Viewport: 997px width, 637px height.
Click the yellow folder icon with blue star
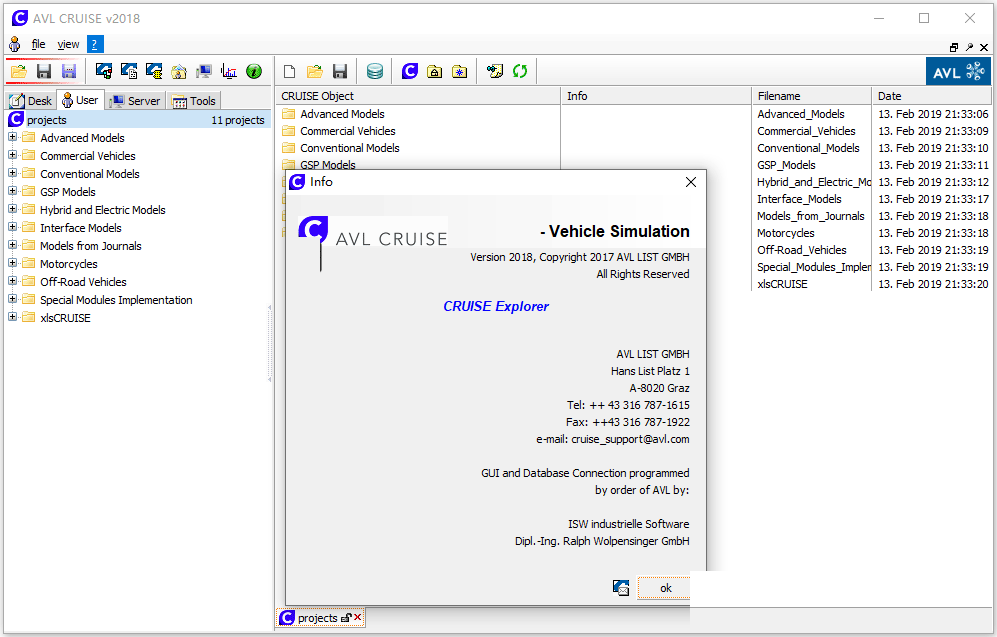coord(460,71)
